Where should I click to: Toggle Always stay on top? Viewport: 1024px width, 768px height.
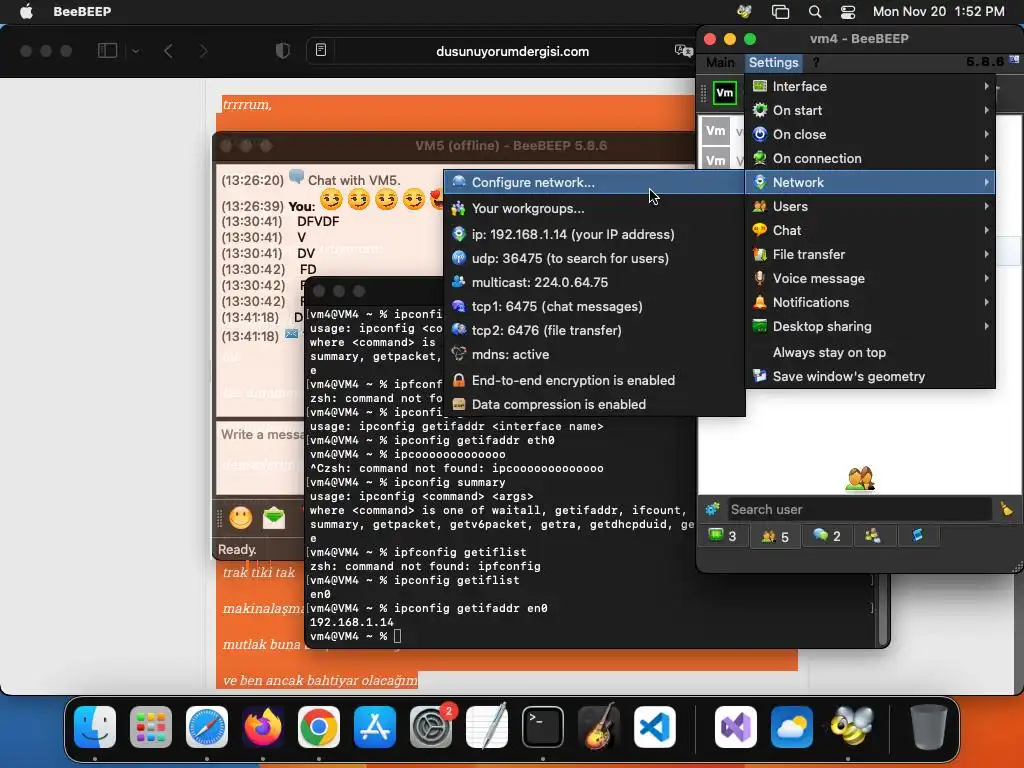870,353
